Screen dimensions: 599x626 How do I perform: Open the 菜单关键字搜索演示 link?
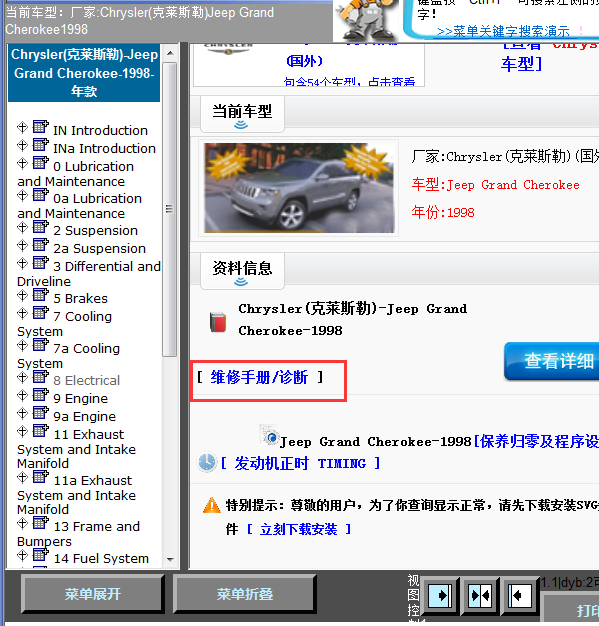tap(503, 31)
